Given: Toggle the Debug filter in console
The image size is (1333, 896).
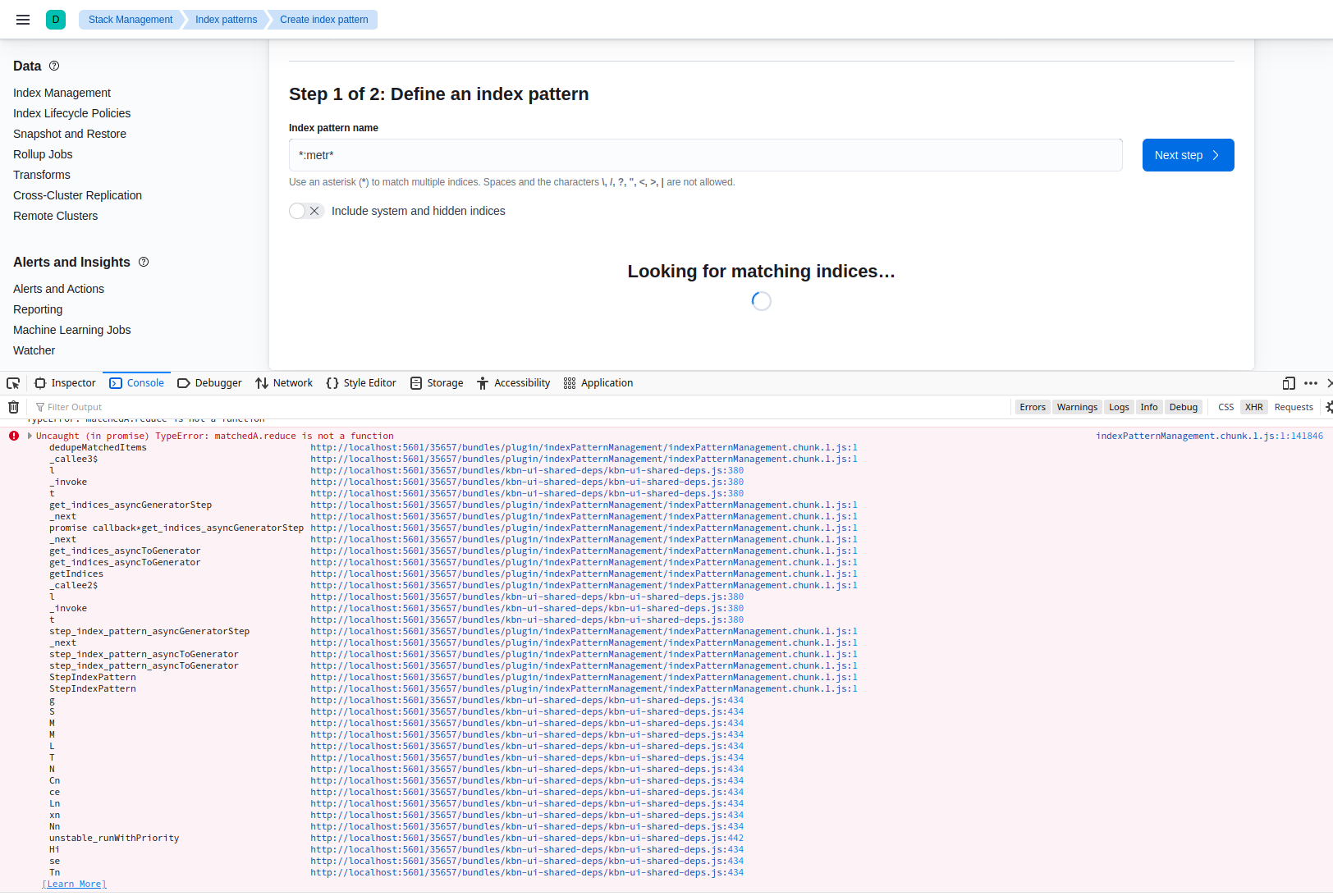Looking at the screenshot, I should 1184,407.
